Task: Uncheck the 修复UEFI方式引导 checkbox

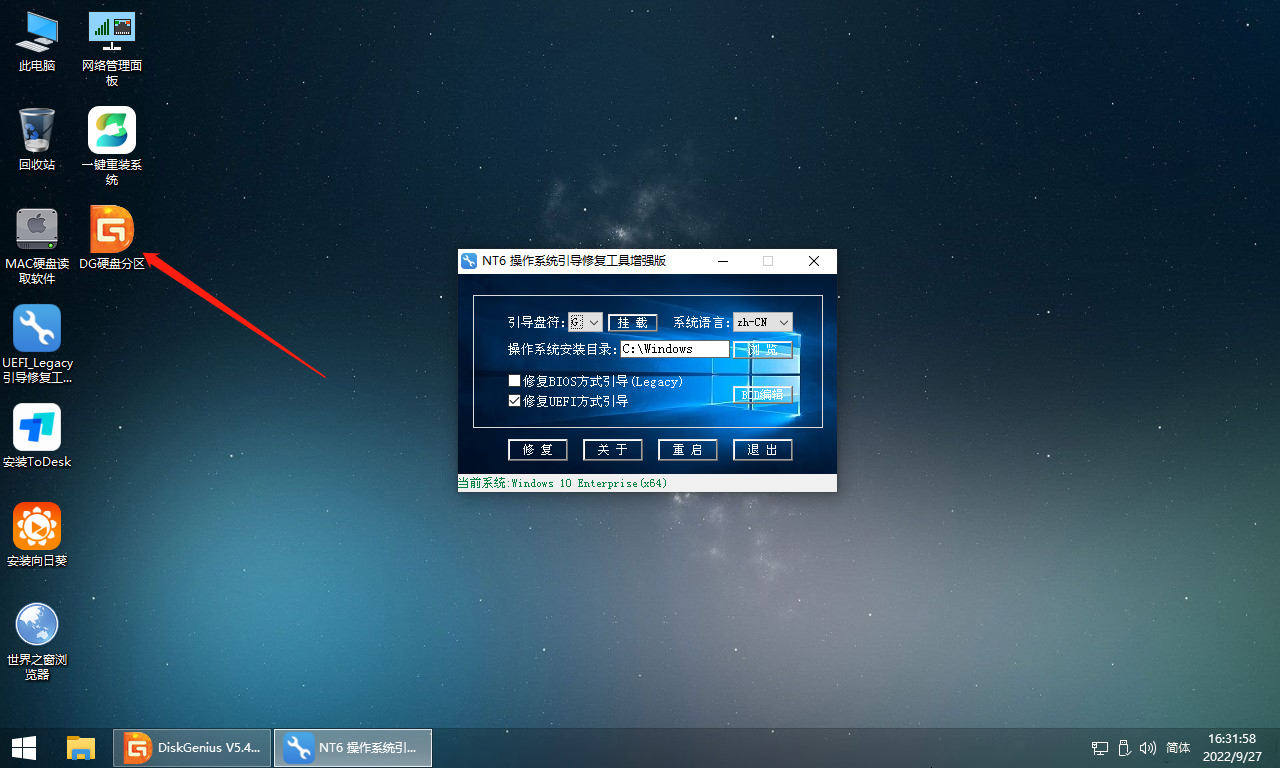Action: coord(514,401)
